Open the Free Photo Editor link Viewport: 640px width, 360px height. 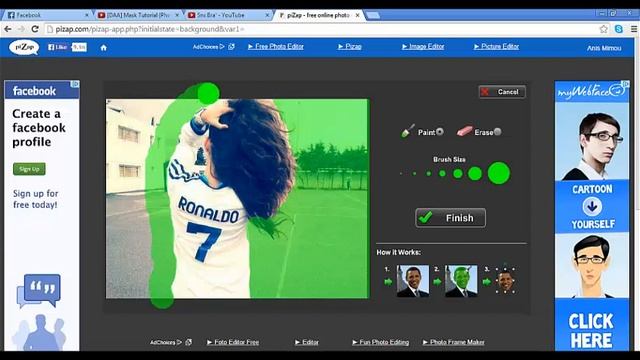[276, 47]
